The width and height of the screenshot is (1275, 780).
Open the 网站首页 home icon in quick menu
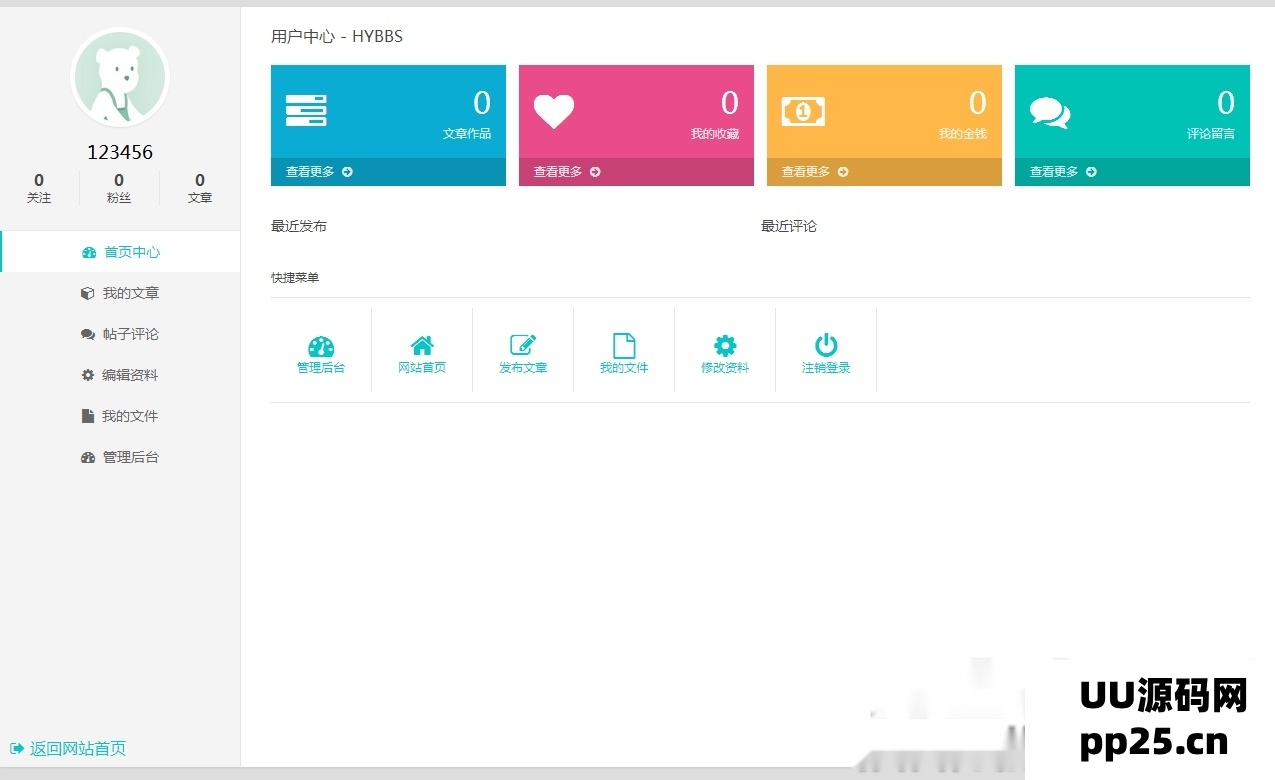[x=421, y=343]
